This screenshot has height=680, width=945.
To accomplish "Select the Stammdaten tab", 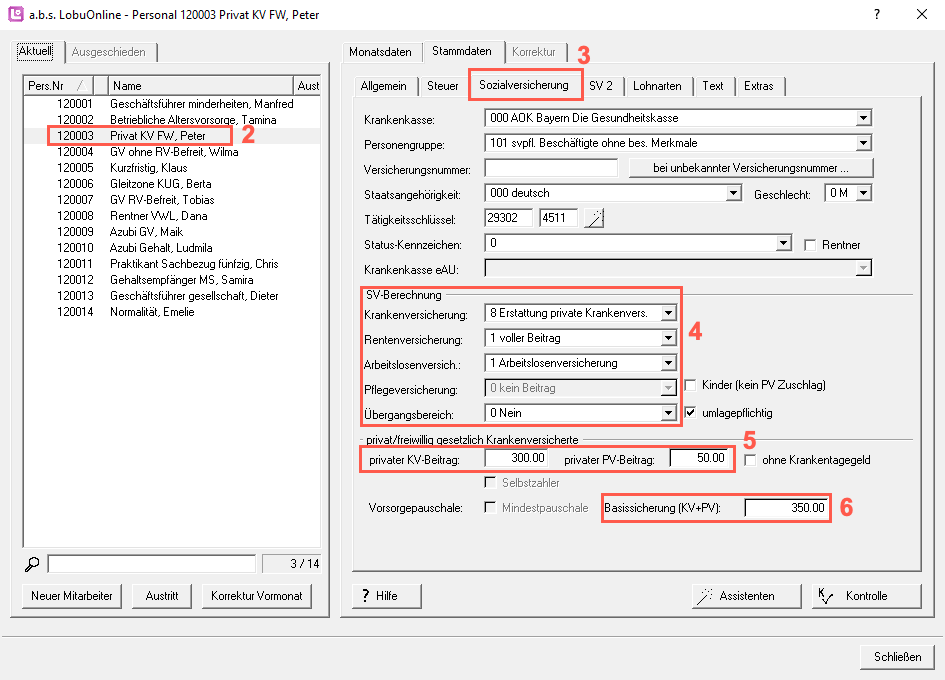I will (x=462, y=51).
